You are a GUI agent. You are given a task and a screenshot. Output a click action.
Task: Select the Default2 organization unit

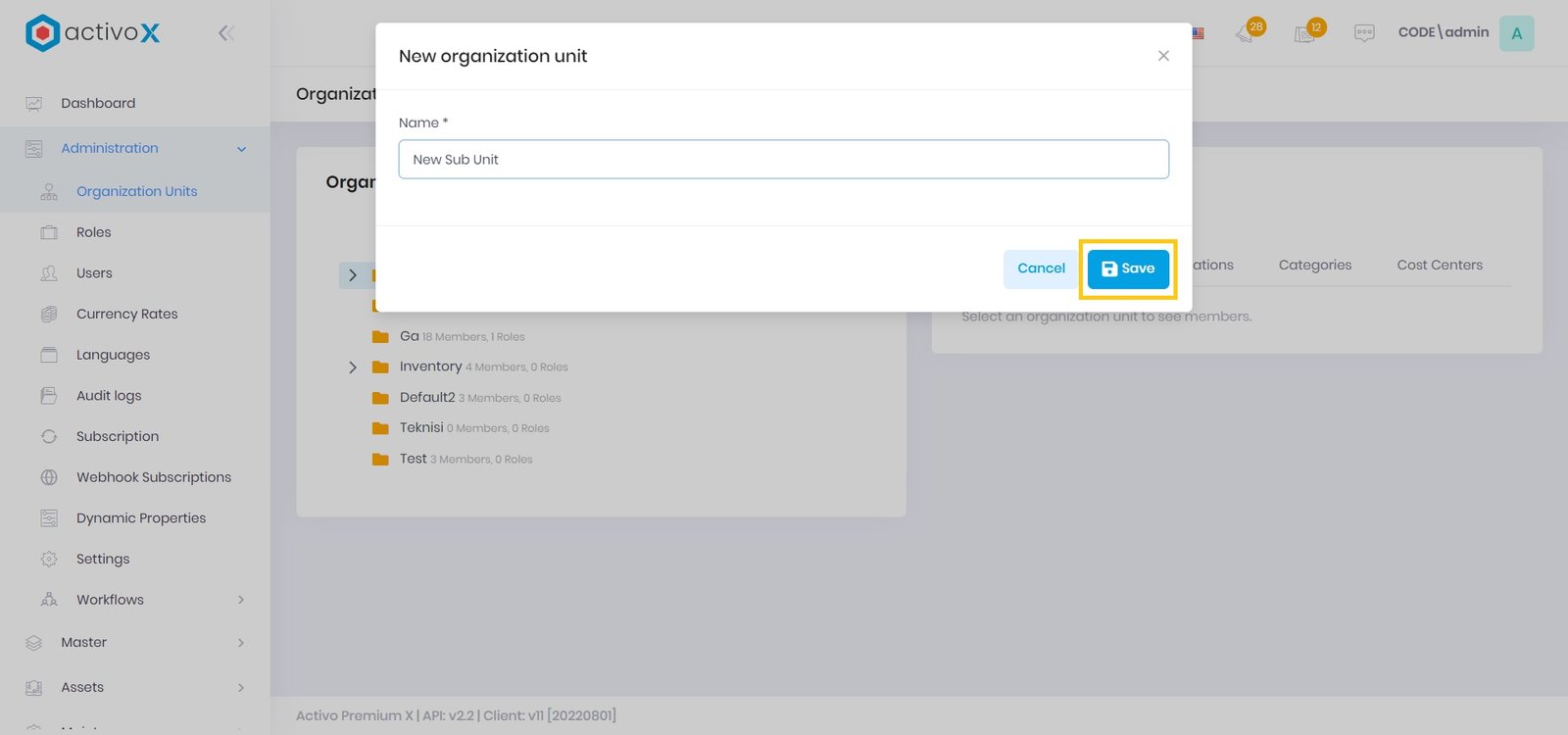click(427, 397)
